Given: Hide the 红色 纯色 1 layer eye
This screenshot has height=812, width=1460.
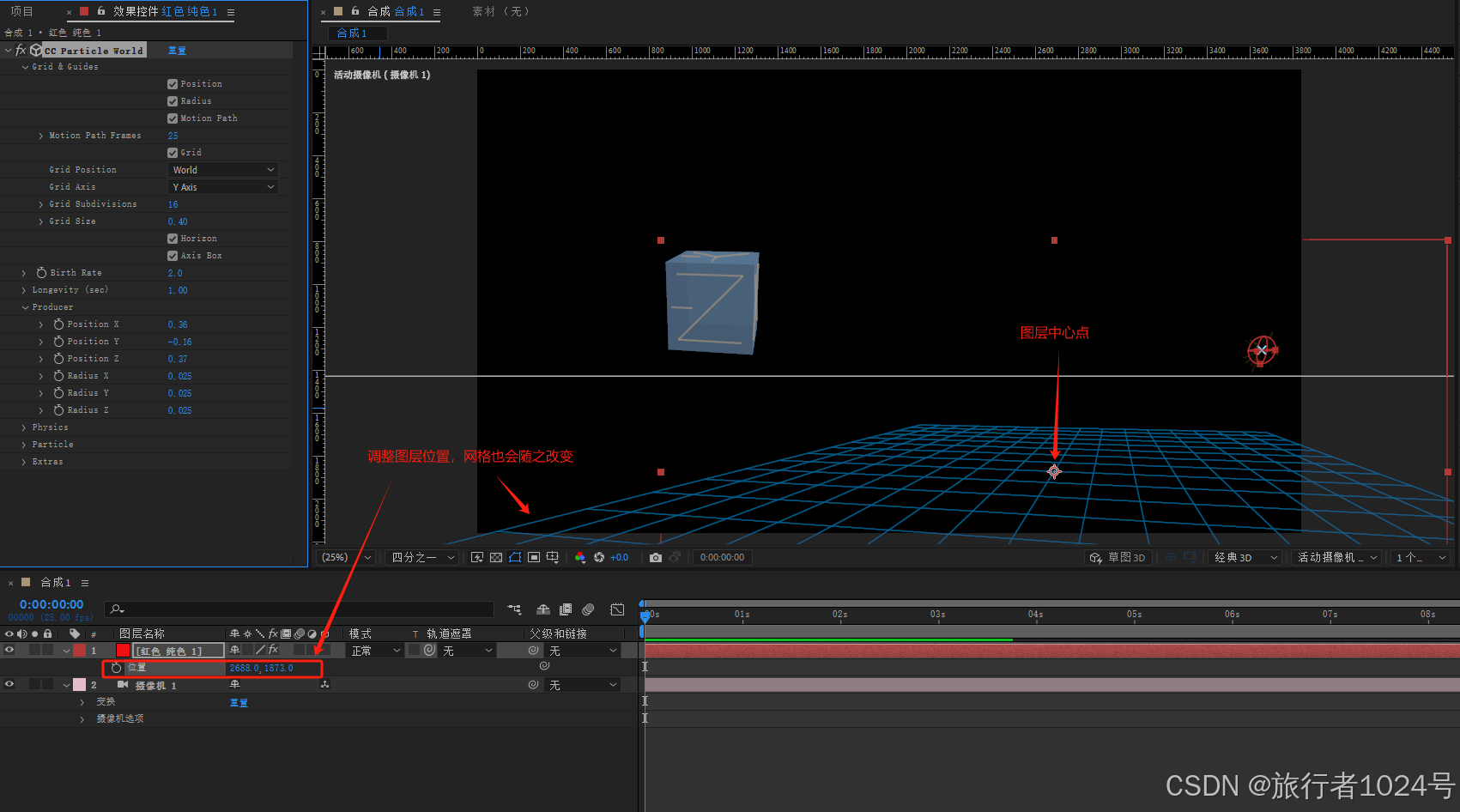Looking at the screenshot, I should [x=9, y=650].
